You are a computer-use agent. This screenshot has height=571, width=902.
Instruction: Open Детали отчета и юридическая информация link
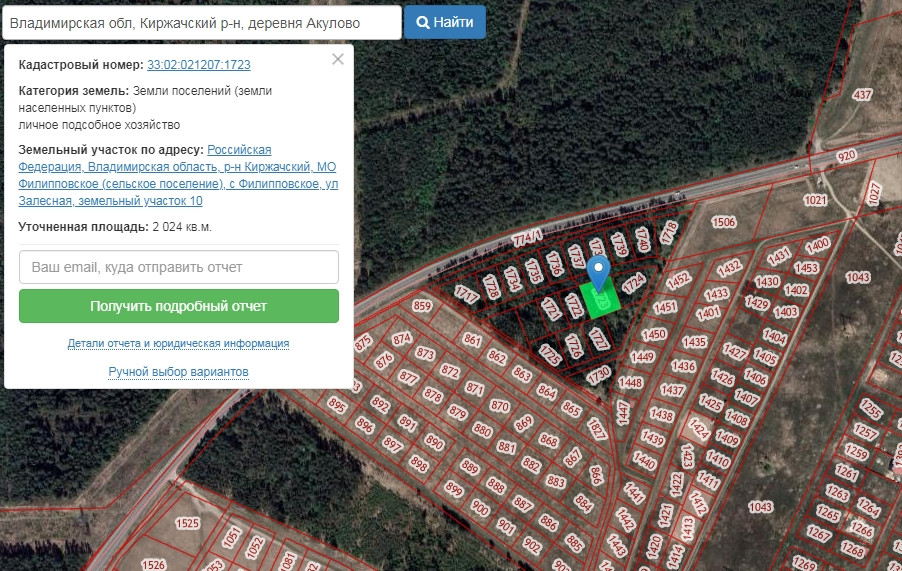[178, 343]
